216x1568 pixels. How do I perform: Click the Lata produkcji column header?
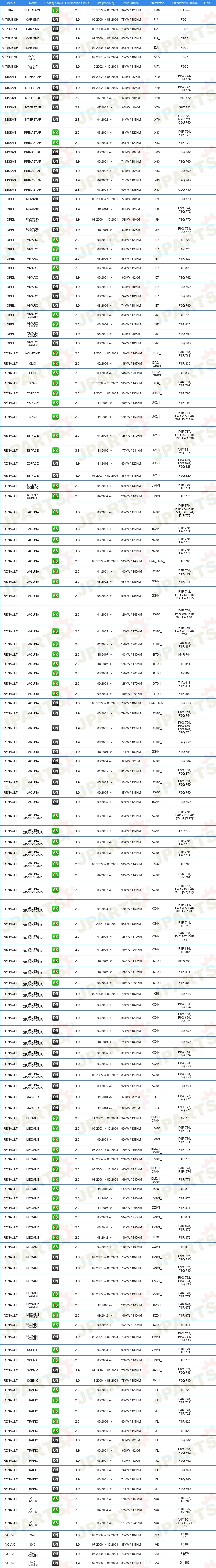pos(105,2)
